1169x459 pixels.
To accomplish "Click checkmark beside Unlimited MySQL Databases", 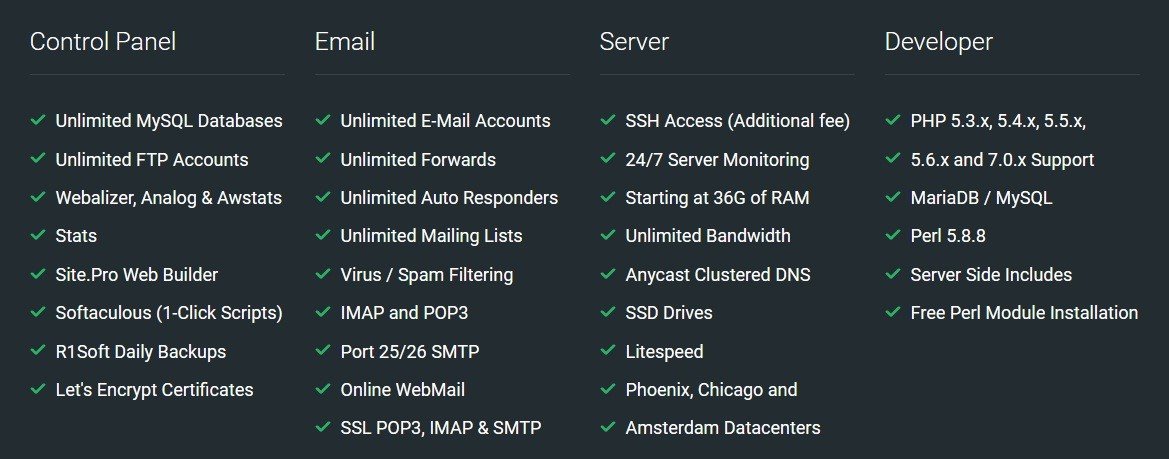I will [x=38, y=119].
